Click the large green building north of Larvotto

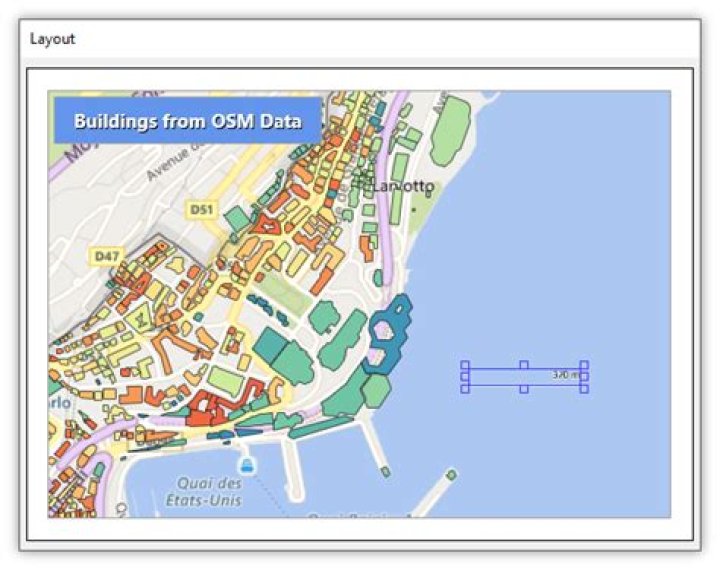452,132
